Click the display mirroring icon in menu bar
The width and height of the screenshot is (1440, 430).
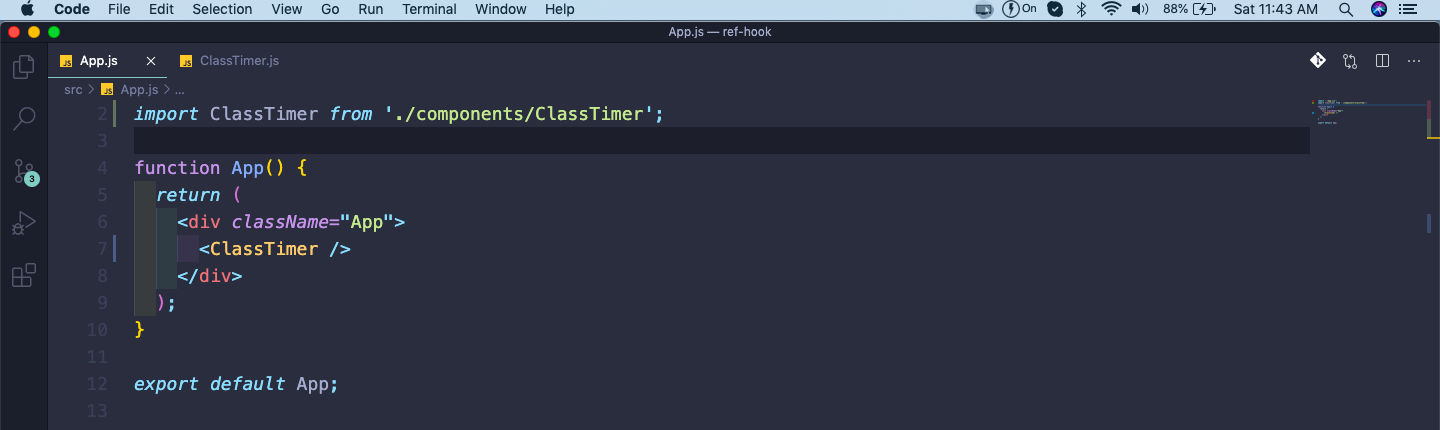click(x=984, y=9)
